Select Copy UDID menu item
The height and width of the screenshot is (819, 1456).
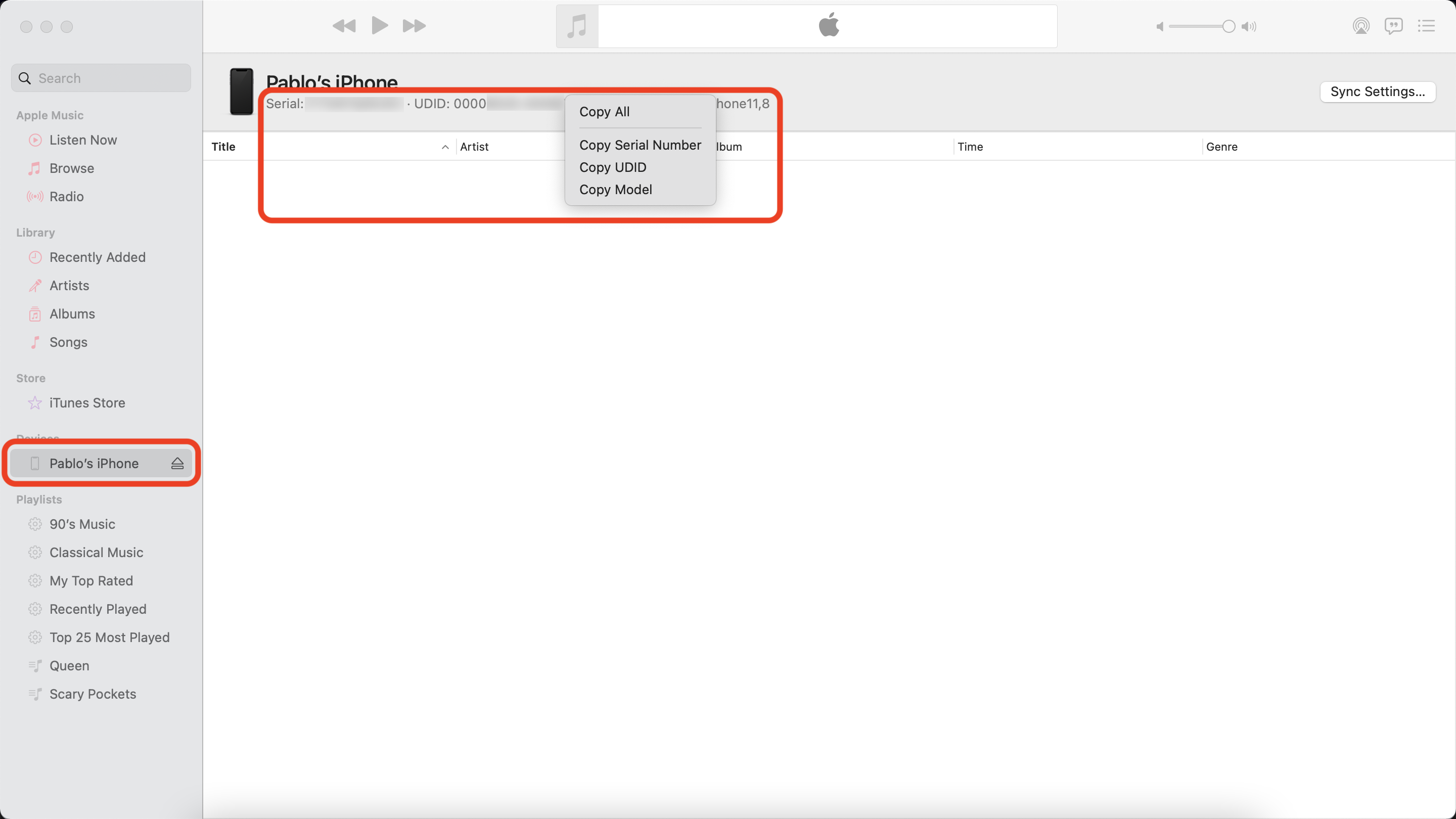pyautogui.click(x=613, y=167)
